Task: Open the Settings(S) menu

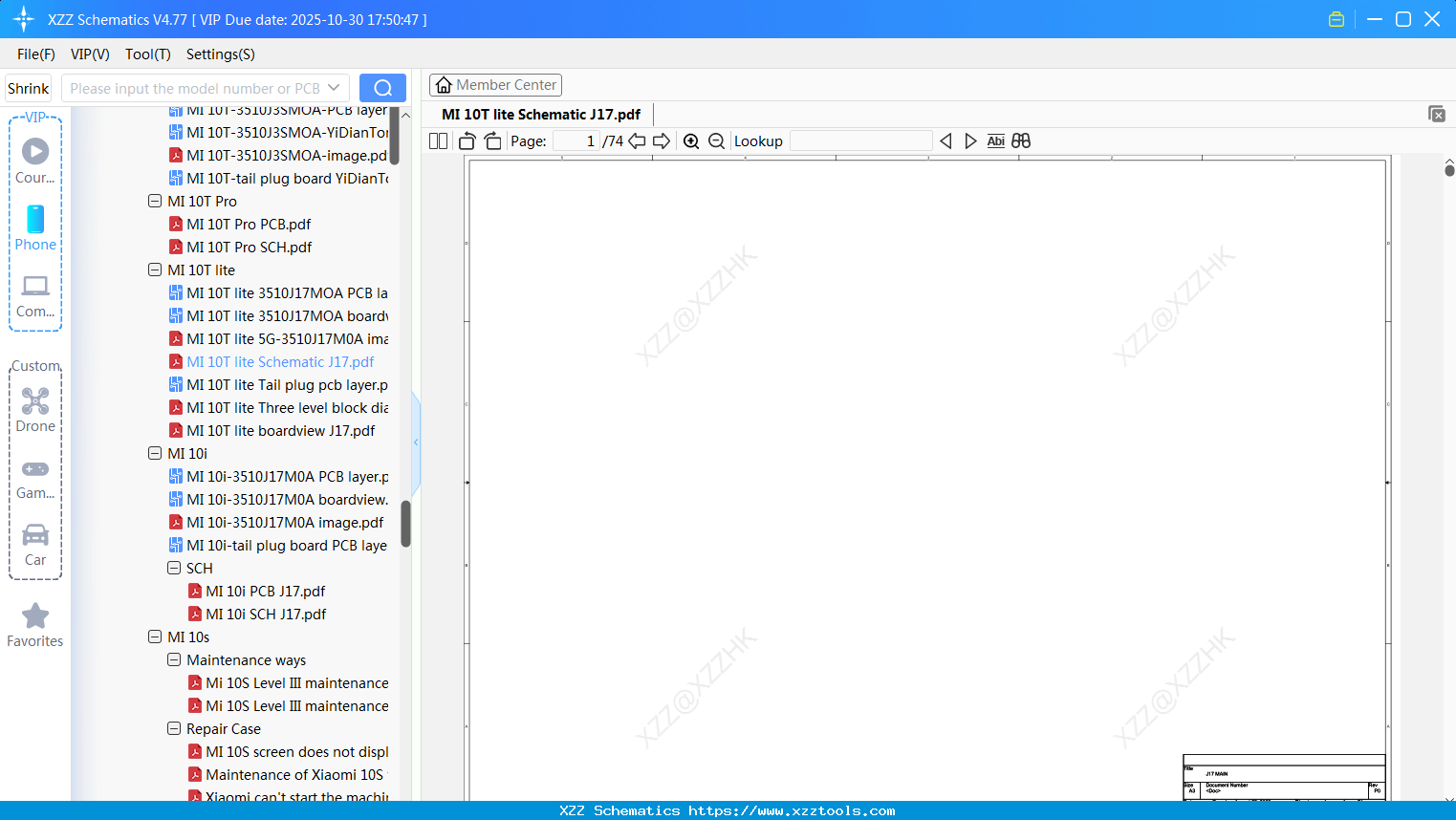Action: point(221,54)
